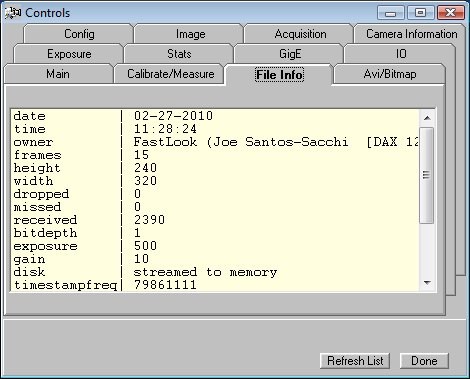Click the owner value starting with FastLook

pos(276,142)
